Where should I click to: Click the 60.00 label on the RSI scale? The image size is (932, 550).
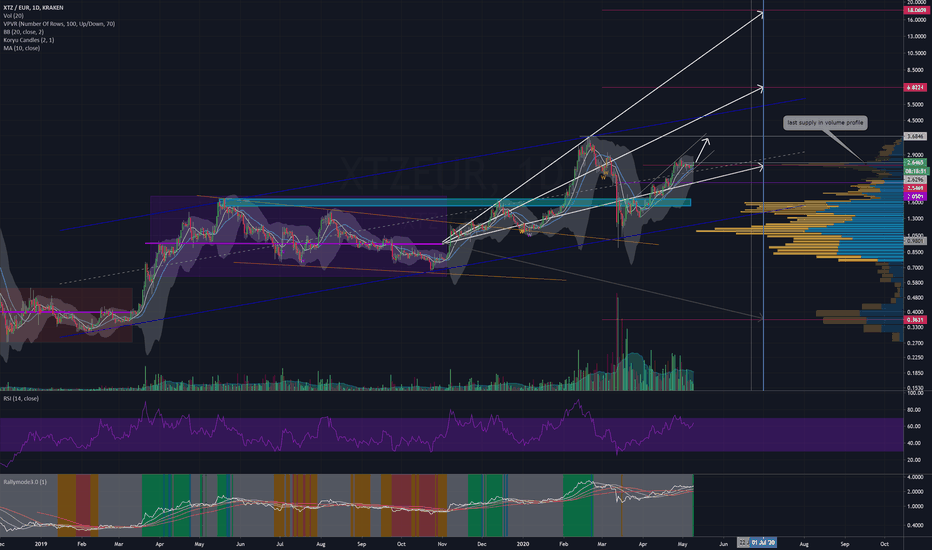pos(915,426)
